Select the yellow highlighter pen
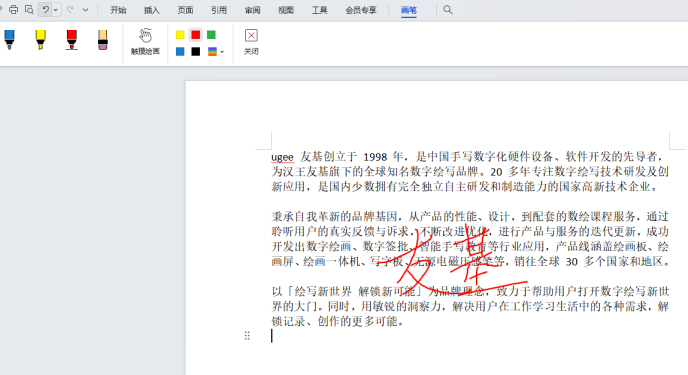The width and height of the screenshot is (688, 375). click(40, 40)
